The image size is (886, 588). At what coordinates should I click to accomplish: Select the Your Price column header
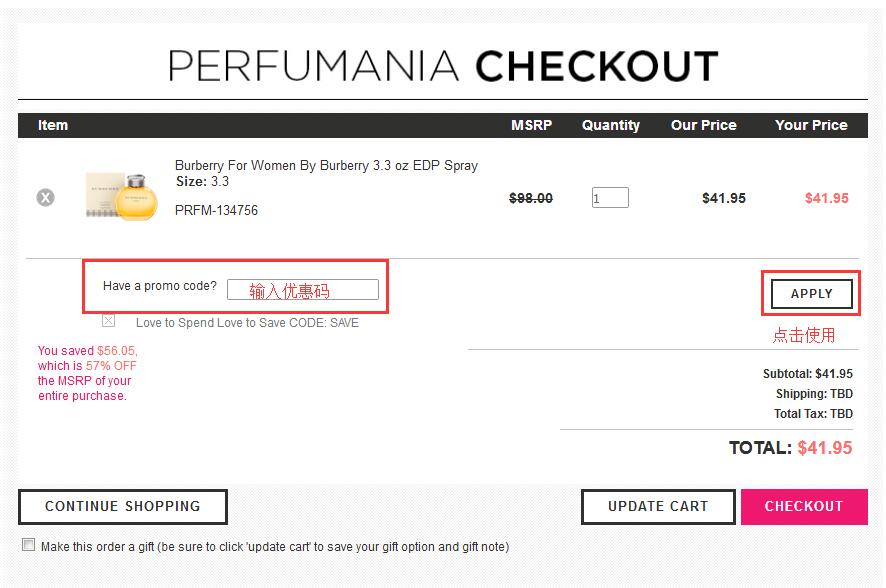[811, 125]
